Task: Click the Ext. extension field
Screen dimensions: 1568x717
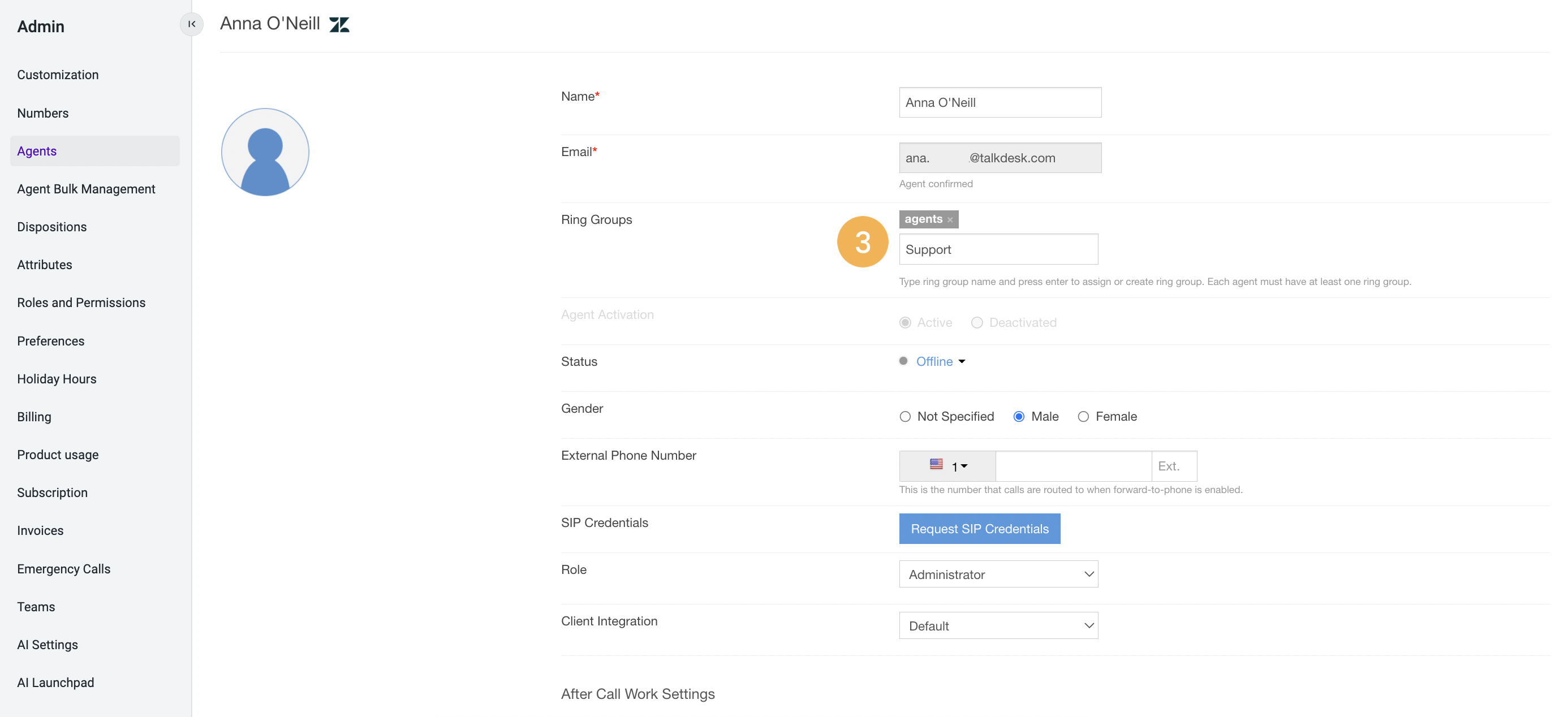Action: [1173, 465]
